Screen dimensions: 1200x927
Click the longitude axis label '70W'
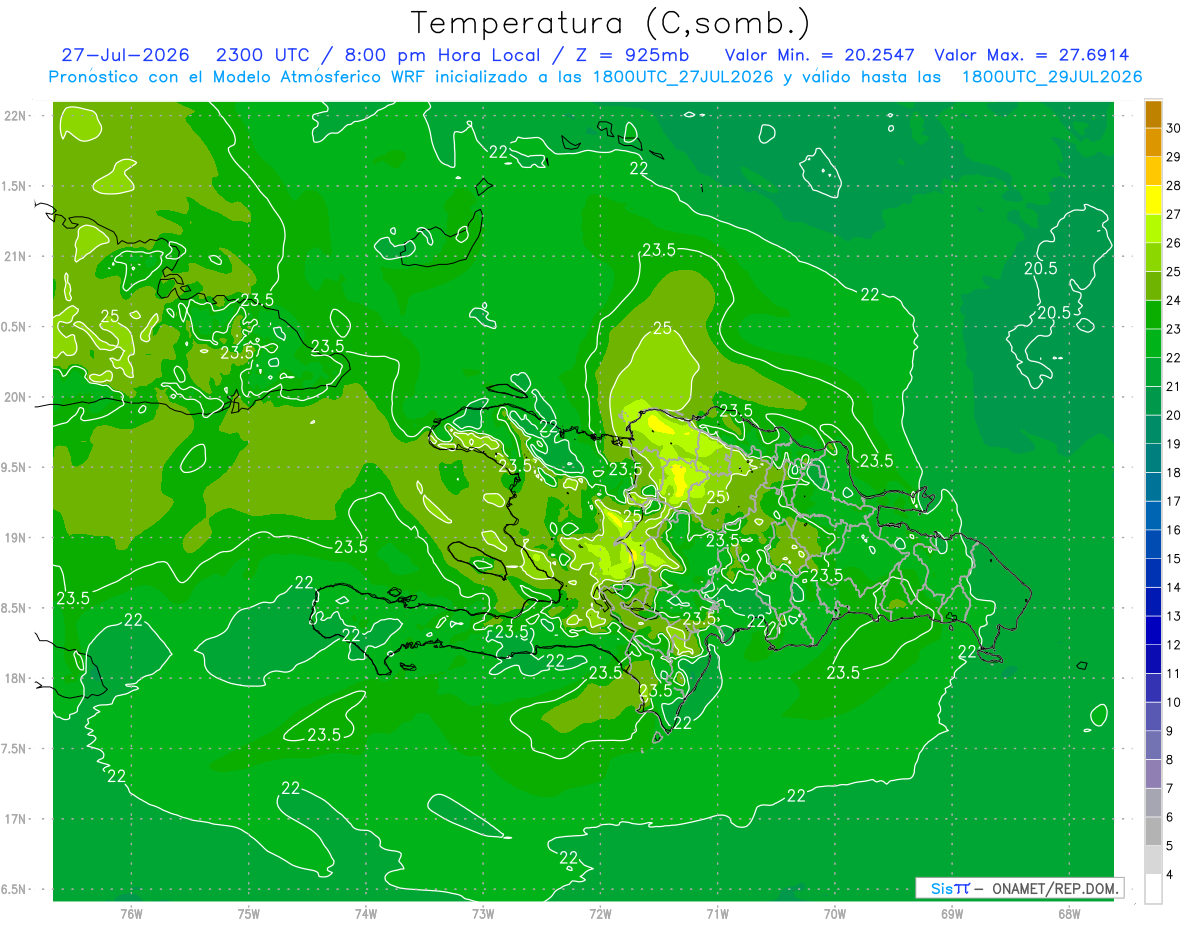coord(835,914)
